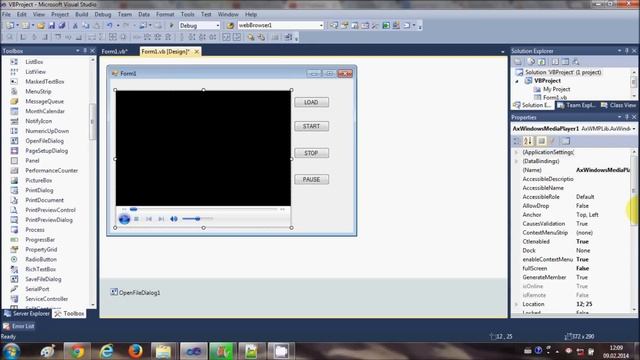Screen dimensions: 640x360
Task: Toggle the Properties view button in Properties toolbar
Action: (541, 141)
